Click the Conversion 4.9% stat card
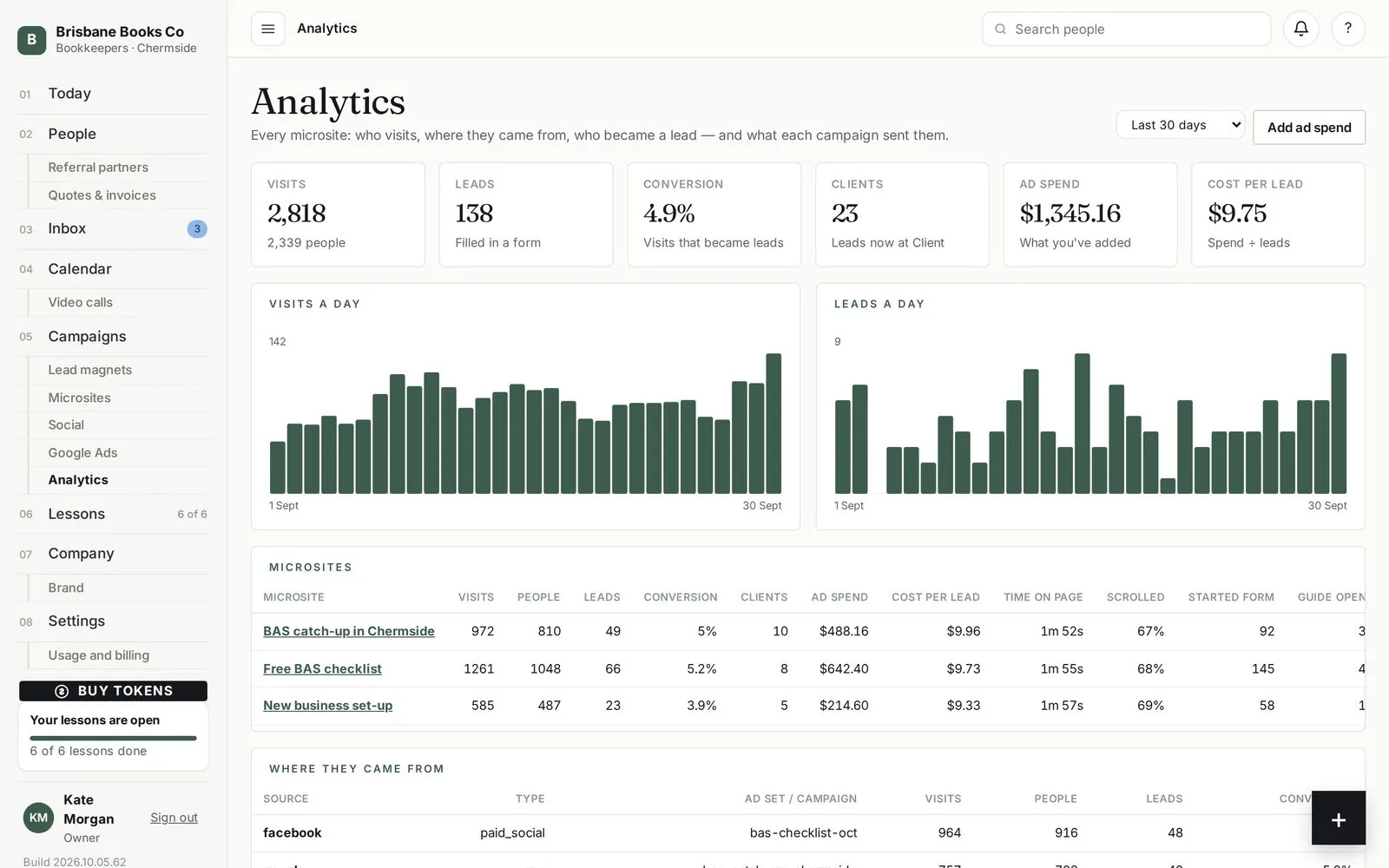This screenshot has height=868, width=1389. (x=714, y=214)
